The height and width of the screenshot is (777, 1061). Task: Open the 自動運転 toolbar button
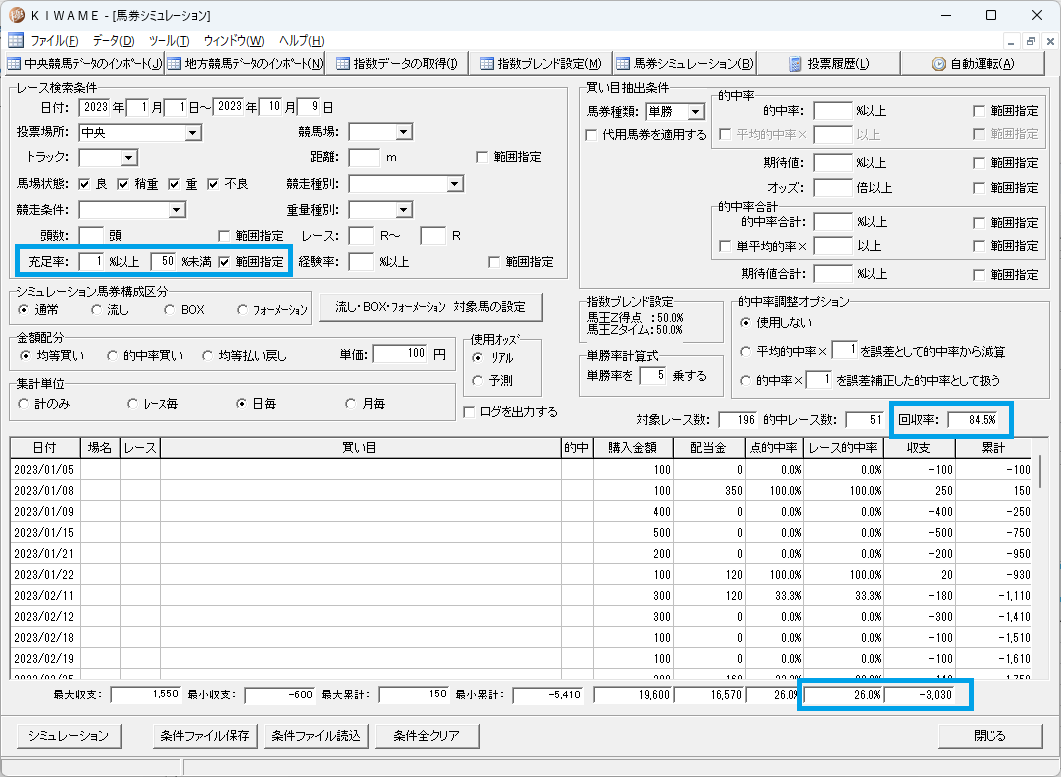(972, 64)
